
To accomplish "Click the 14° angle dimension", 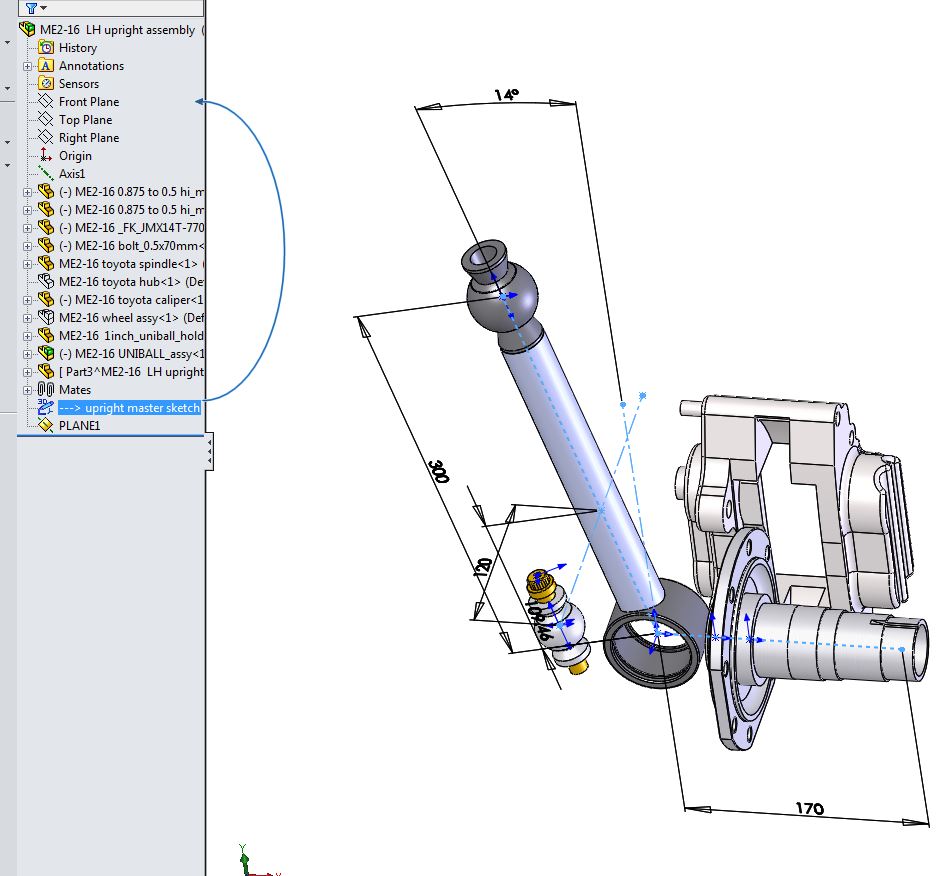I will pyautogui.click(x=507, y=95).
